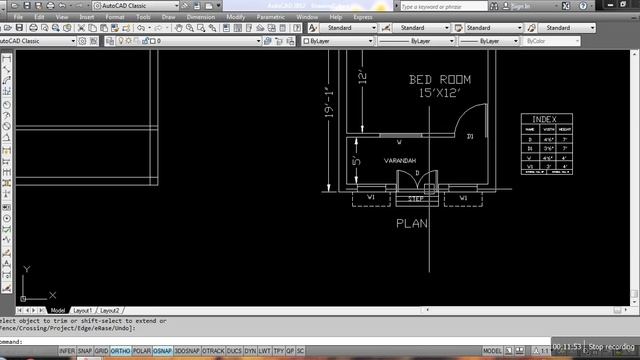Click the Cut scissors icon

(81, 28)
